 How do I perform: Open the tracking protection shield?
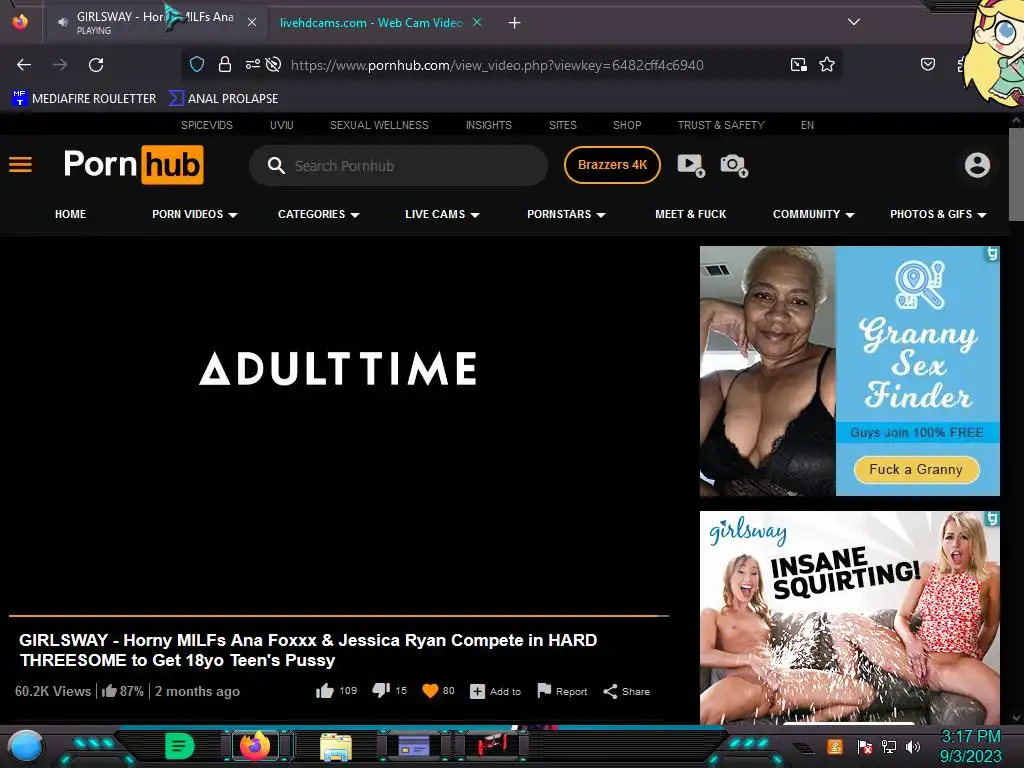(197, 64)
